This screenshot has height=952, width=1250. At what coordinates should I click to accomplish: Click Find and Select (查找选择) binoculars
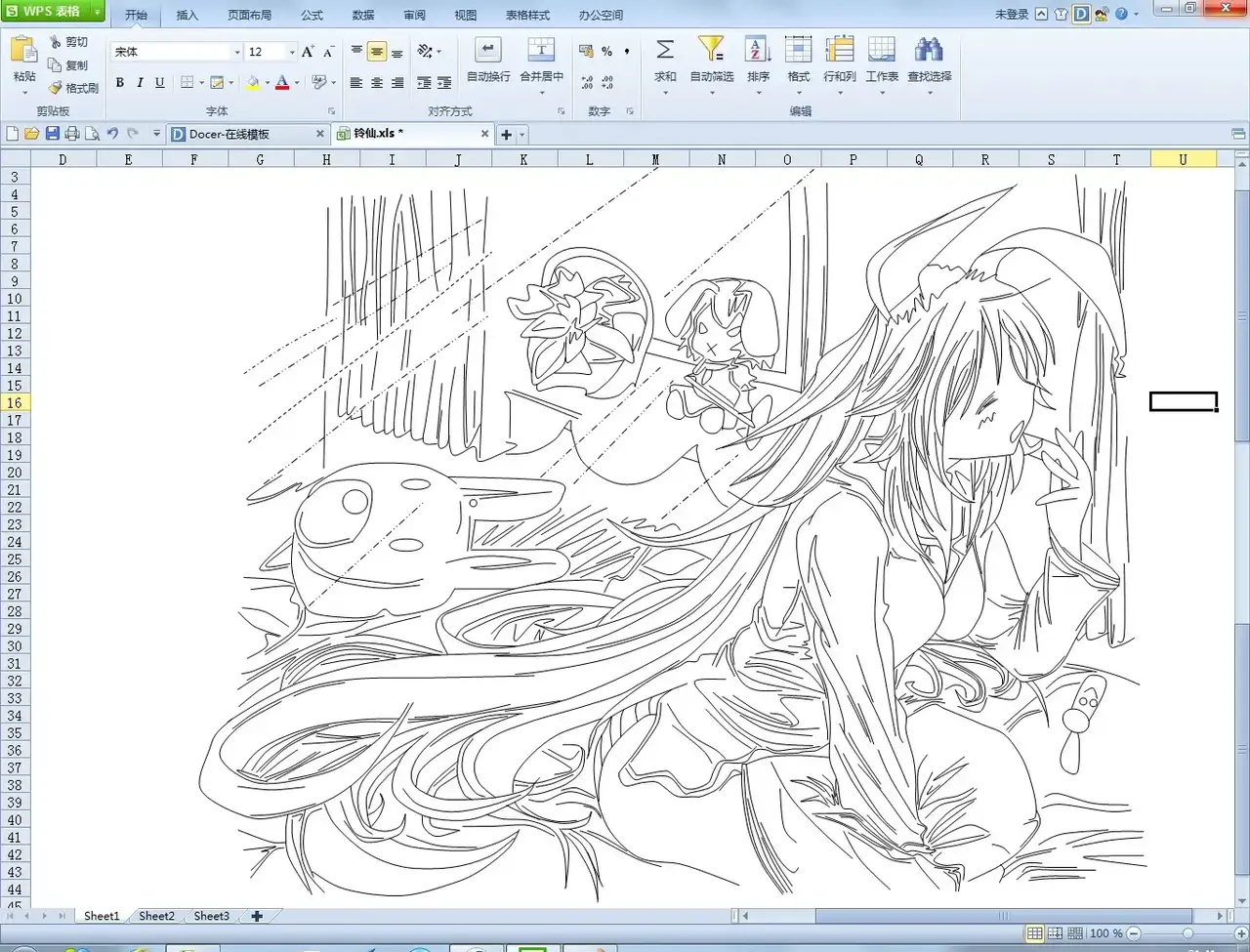[x=929, y=50]
